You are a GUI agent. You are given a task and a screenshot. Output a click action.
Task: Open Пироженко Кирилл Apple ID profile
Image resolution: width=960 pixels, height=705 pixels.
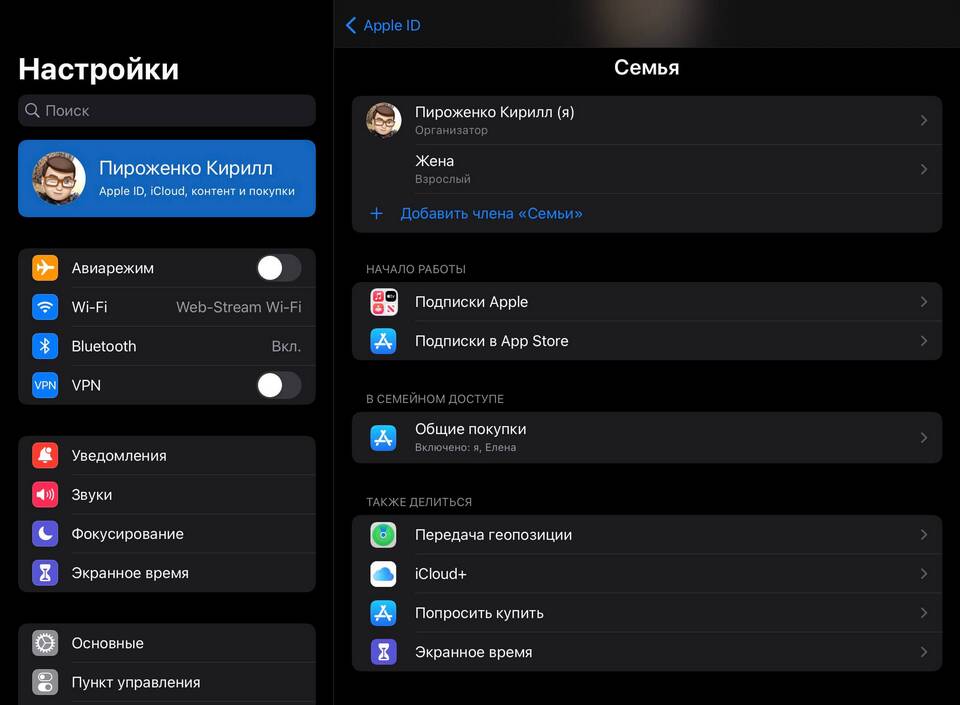point(167,178)
